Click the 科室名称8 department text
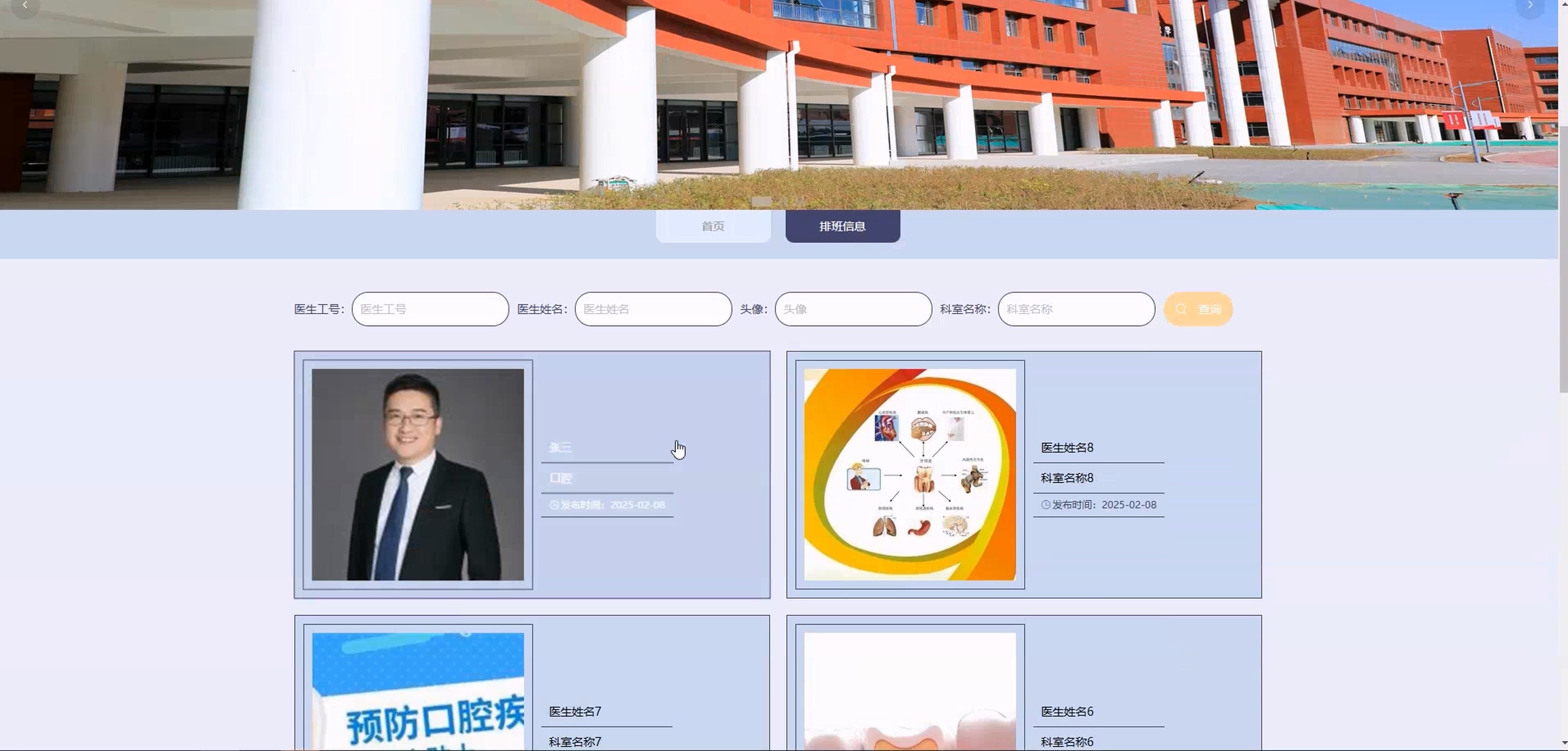The height and width of the screenshot is (751, 1568). click(x=1067, y=478)
